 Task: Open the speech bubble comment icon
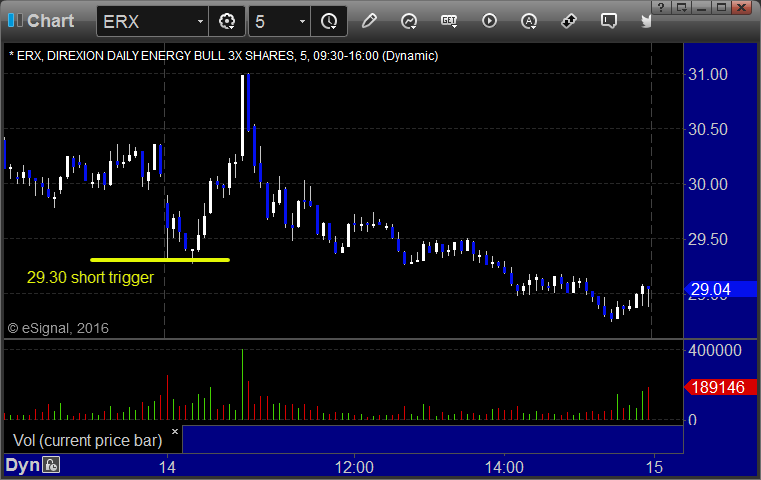pos(609,21)
